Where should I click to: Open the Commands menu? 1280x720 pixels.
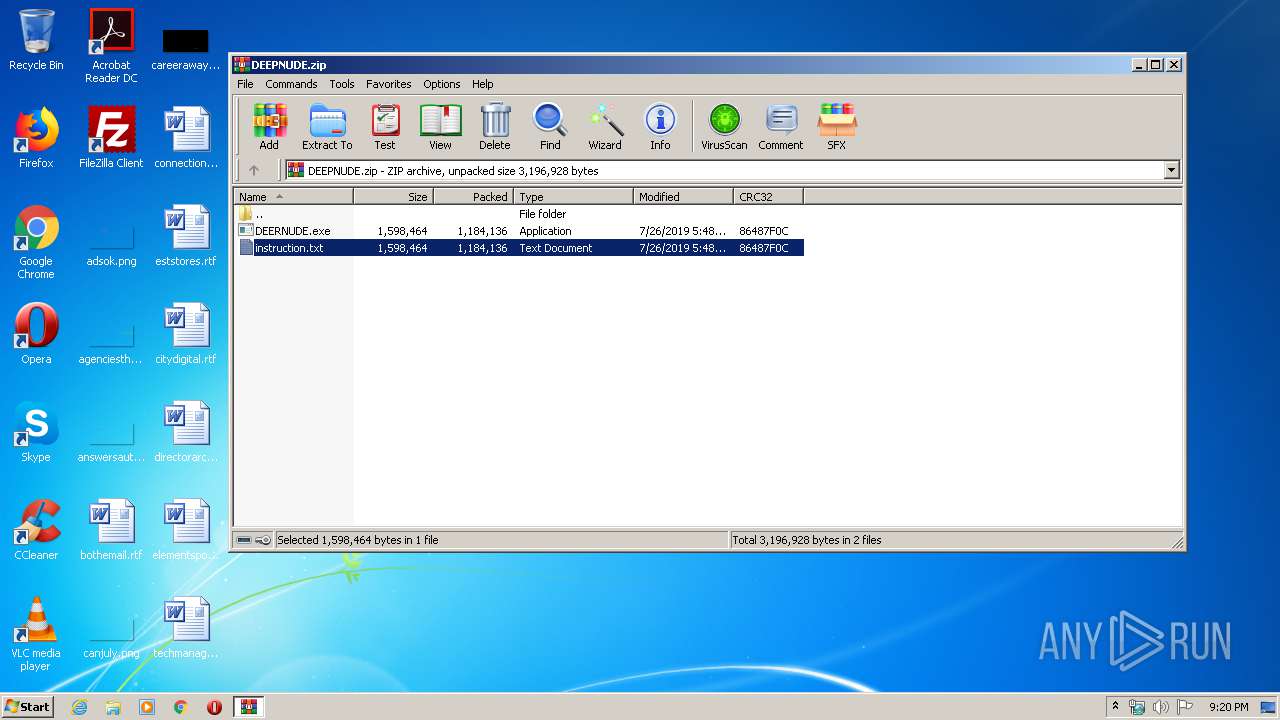[291, 84]
